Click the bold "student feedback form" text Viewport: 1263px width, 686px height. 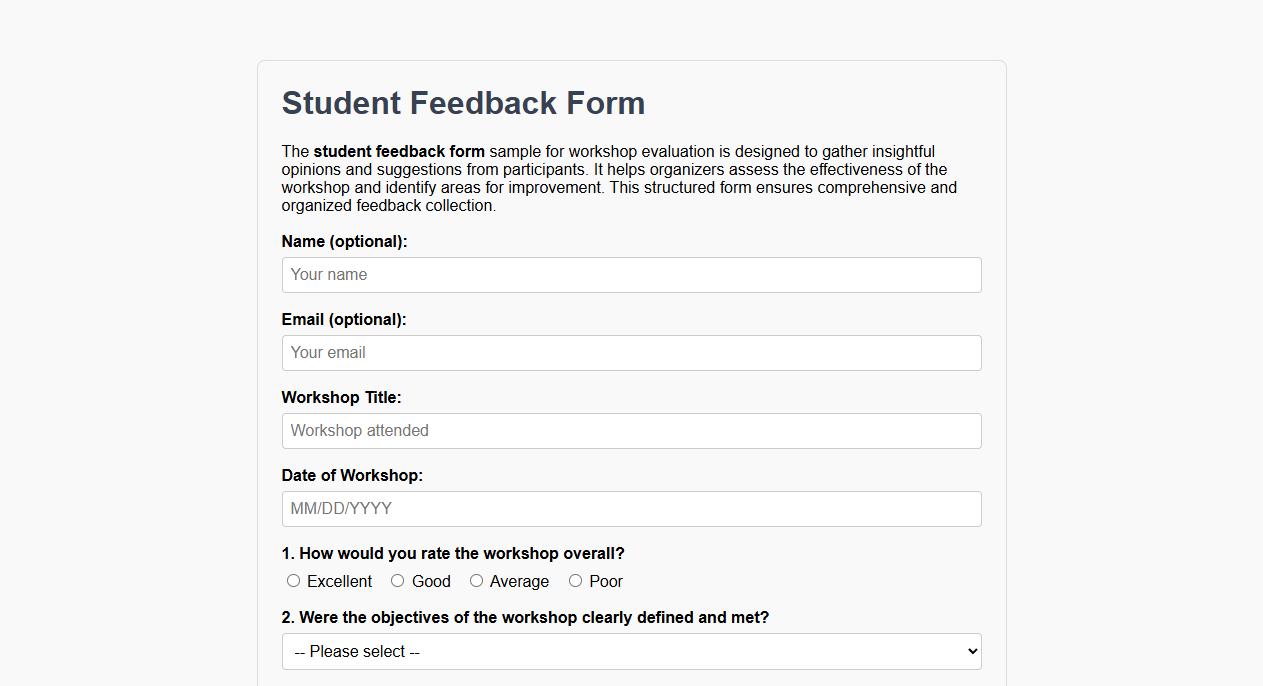[398, 151]
